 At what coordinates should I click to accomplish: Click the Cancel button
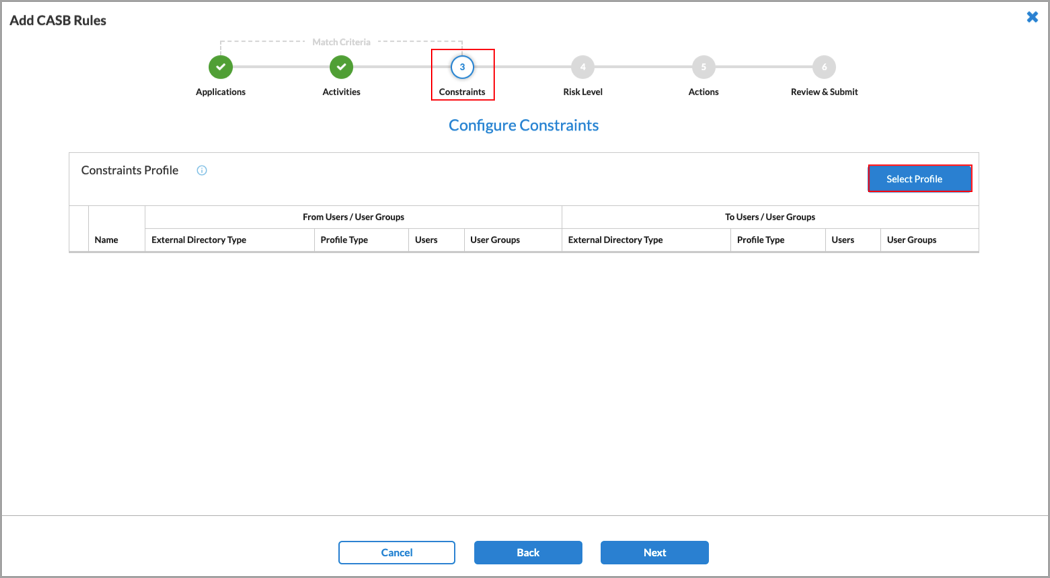tap(397, 553)
